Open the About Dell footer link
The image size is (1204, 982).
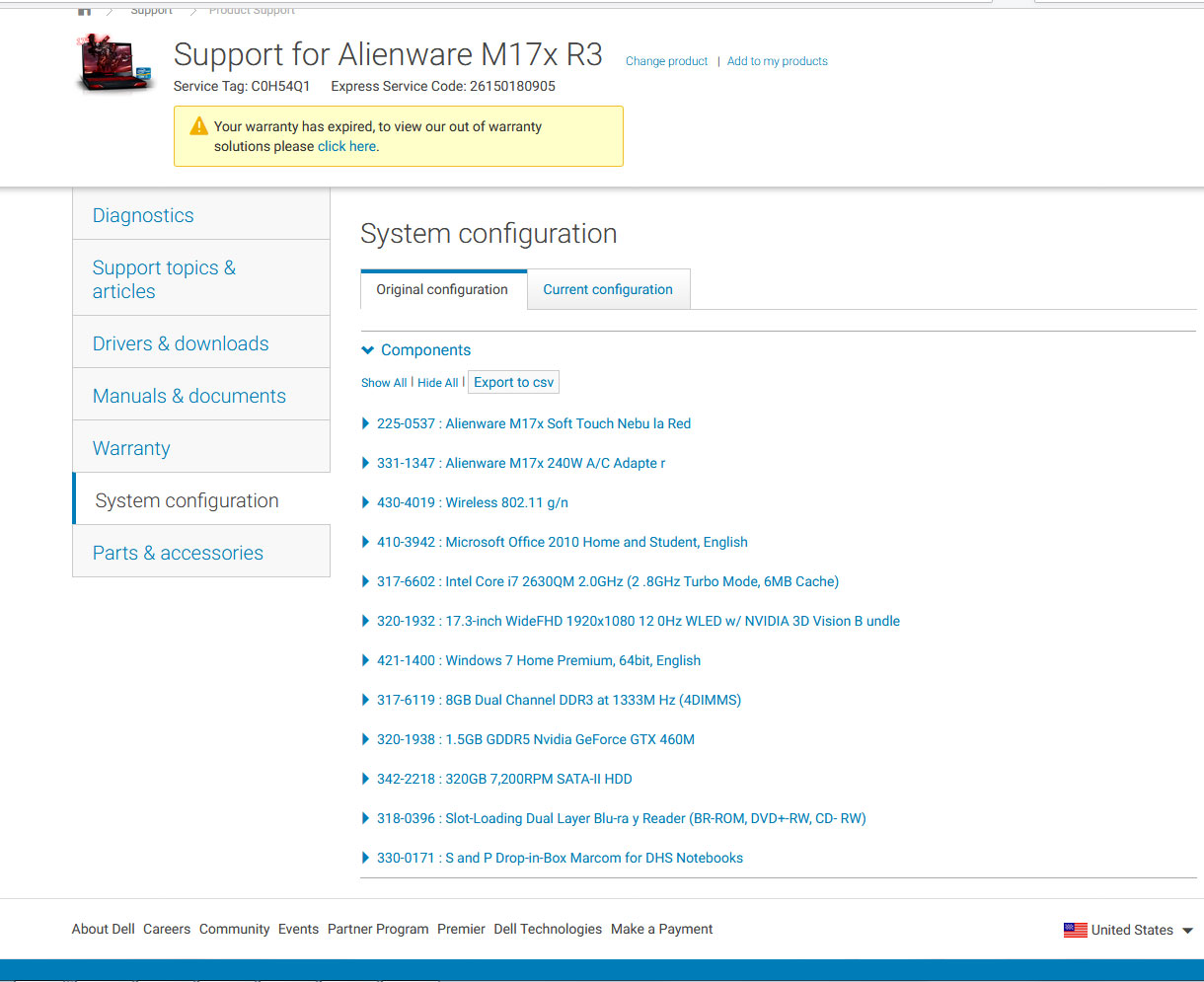click(104, 929)
